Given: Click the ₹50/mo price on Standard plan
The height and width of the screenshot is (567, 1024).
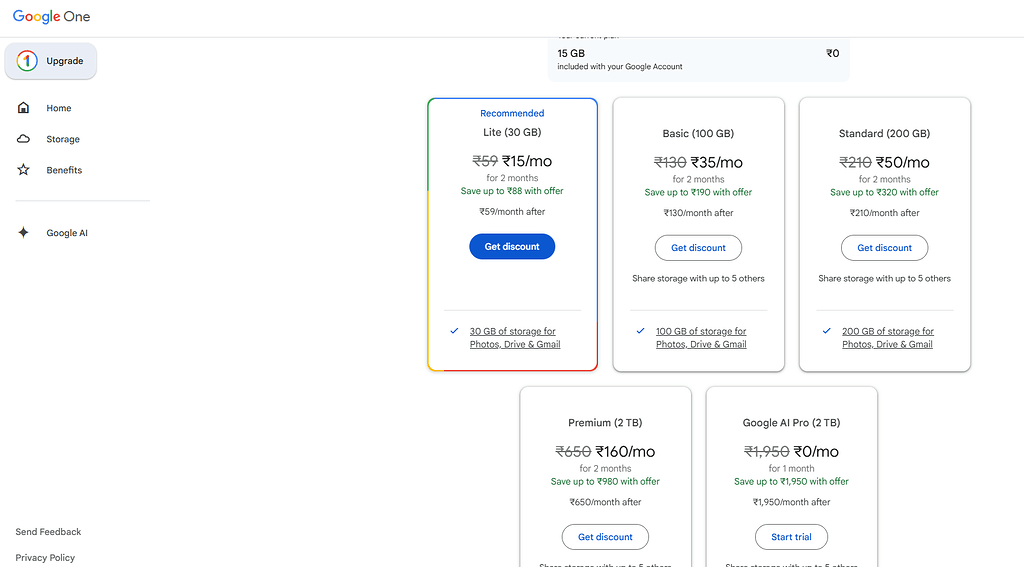Looking at the screenshot, I should tap(903, 162).
